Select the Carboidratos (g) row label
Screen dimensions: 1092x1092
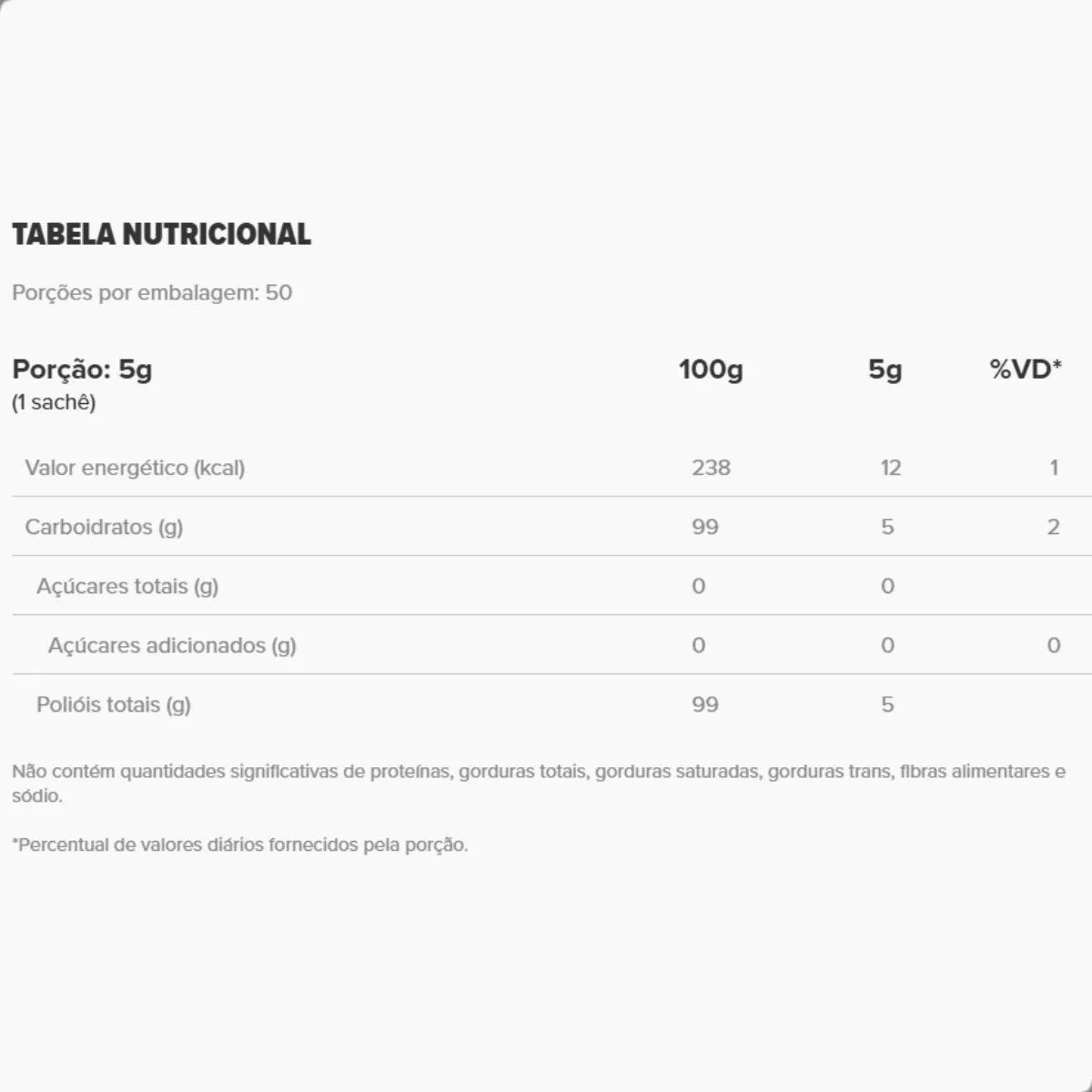[x=104, y=527]
